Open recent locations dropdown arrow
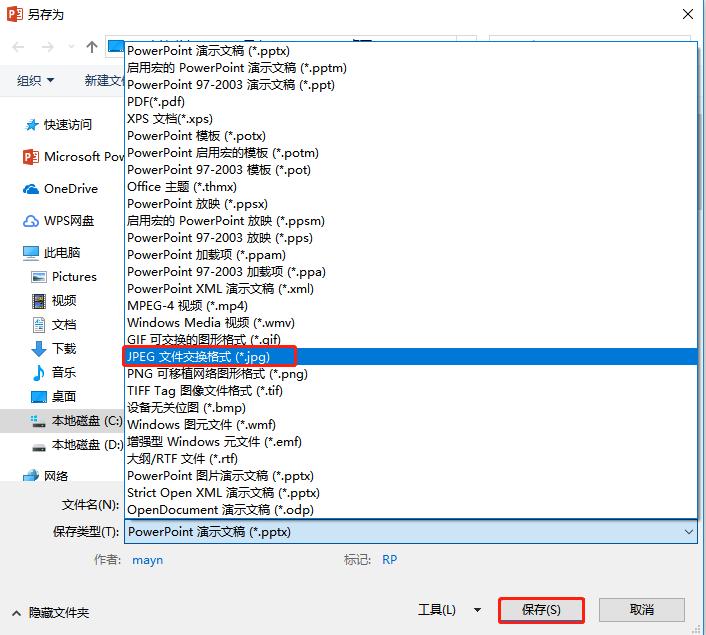The width and height of the screenshot is (706, 635). (x=71, y=47)
